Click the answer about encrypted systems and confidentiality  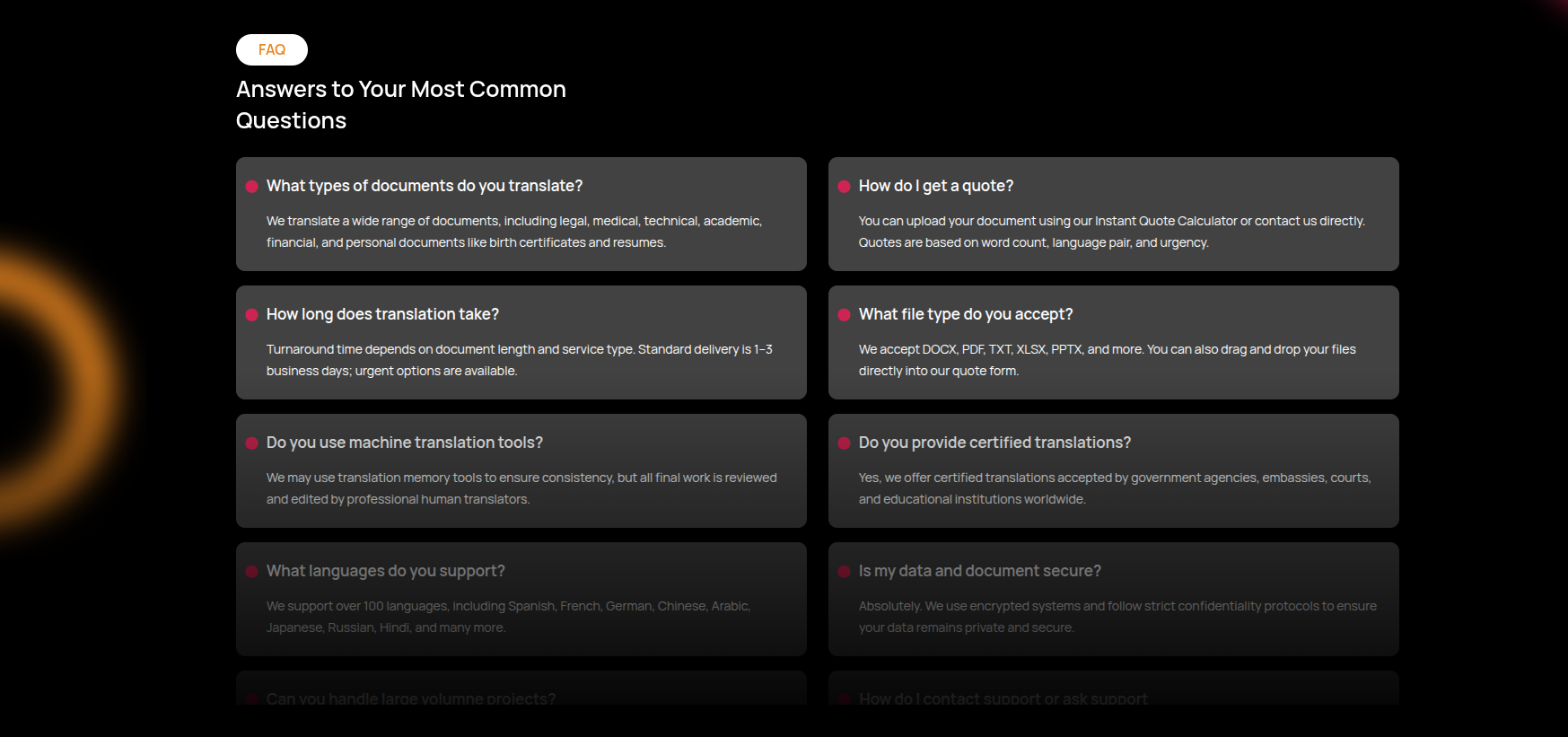tap(1117, 617)
